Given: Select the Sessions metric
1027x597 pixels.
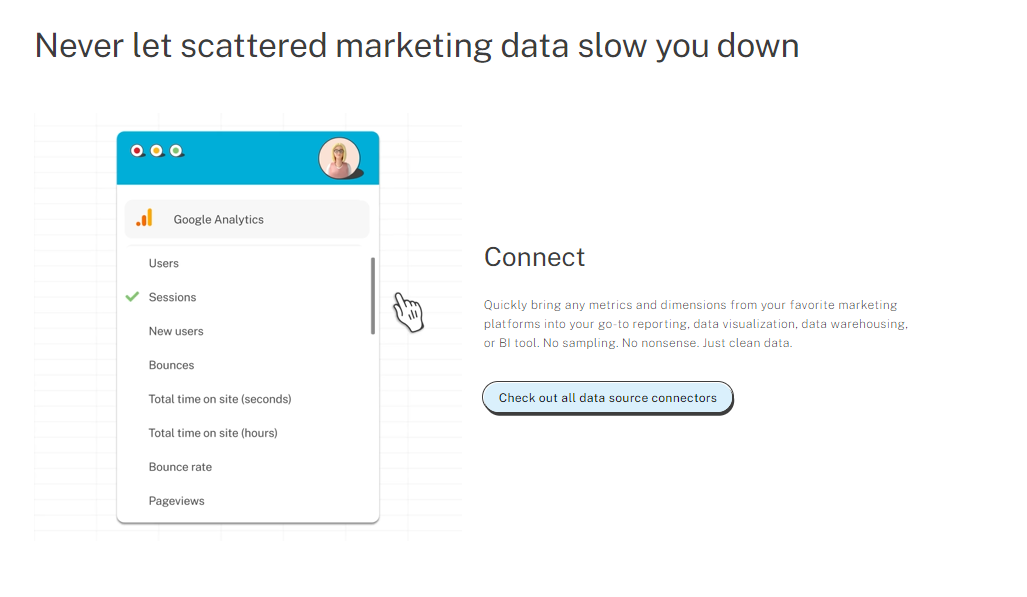Looking at the screenshot, I should (x=172, y=298).
